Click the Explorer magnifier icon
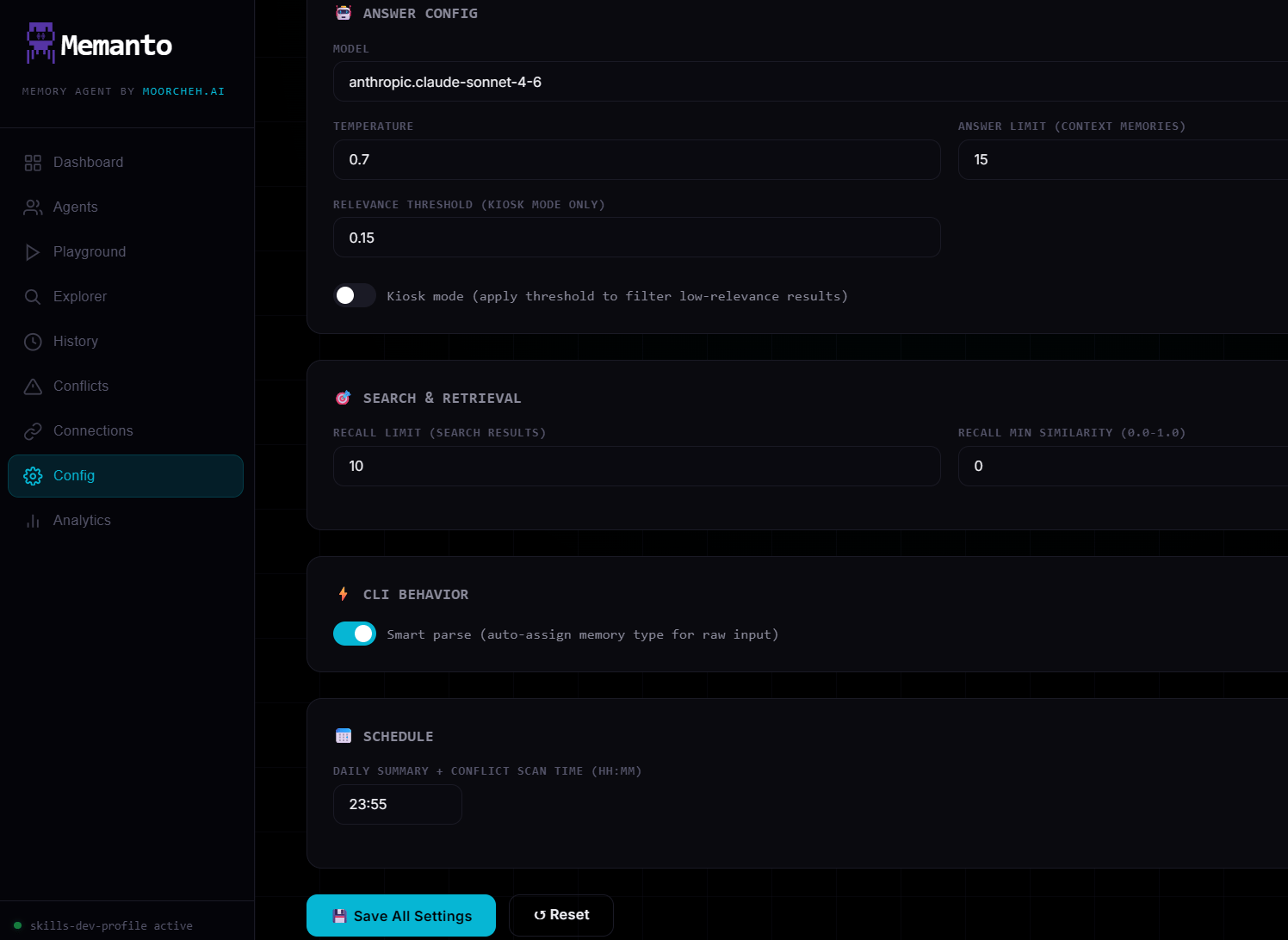The width and height of the screenshot is (1288, 940). [33, 297]
